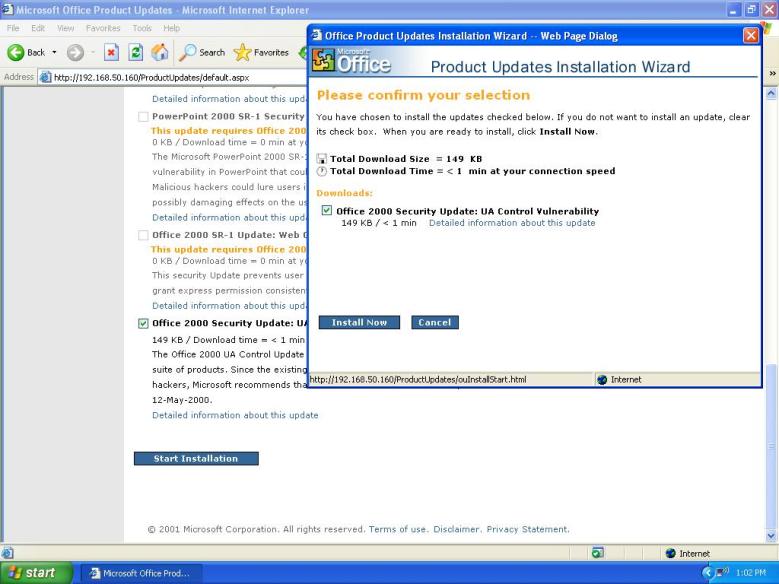Click the Home icon in IE toolbar
779x584 pixels.
pyautogui.click(x=159, y=52)
